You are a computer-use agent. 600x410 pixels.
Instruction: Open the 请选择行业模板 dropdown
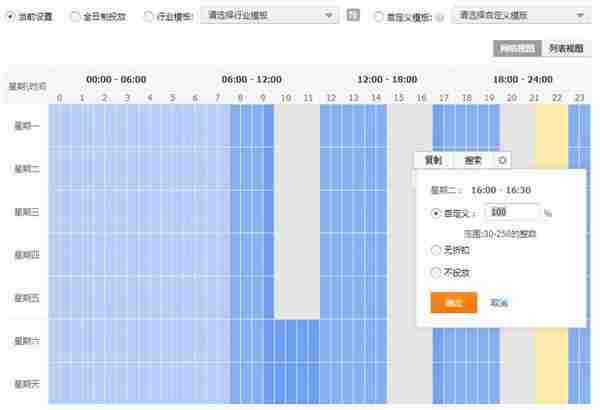[x=272, y=16]
